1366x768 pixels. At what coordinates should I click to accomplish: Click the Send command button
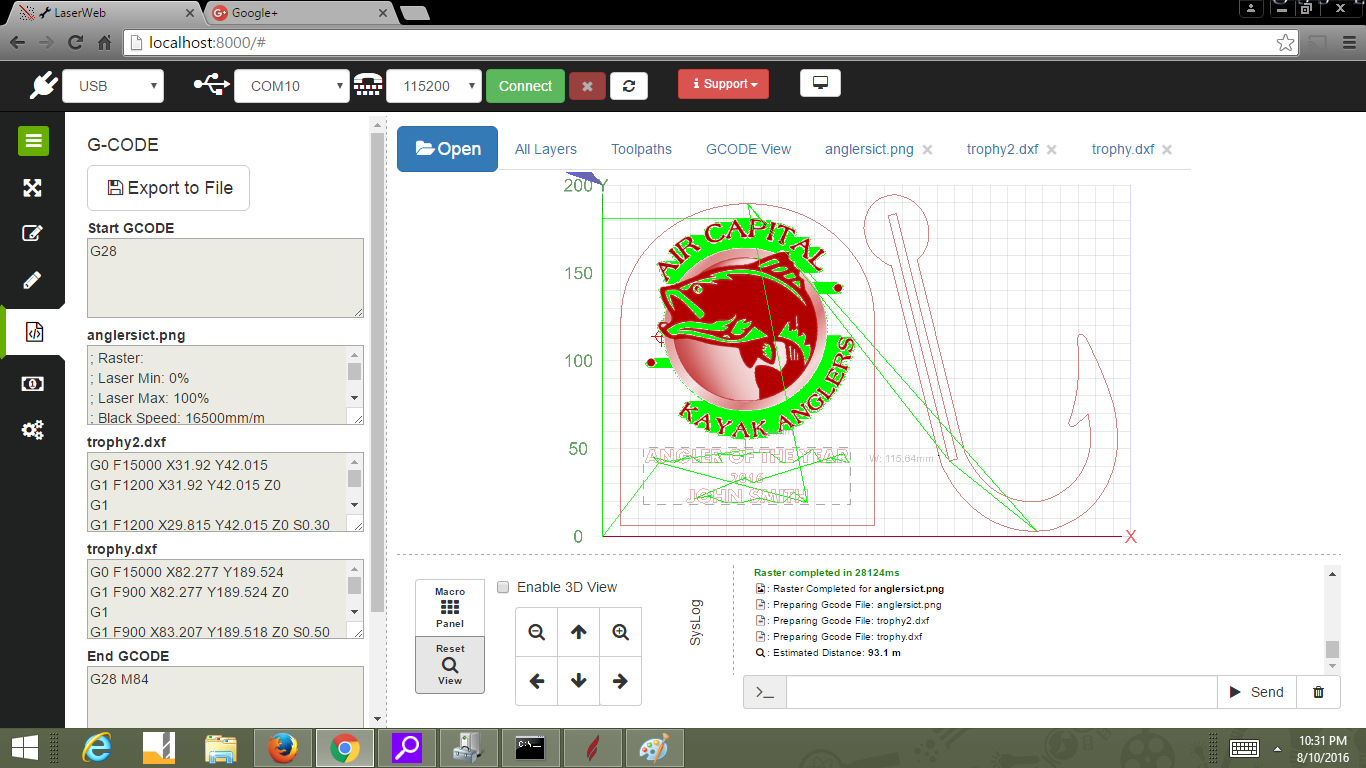1256,692
